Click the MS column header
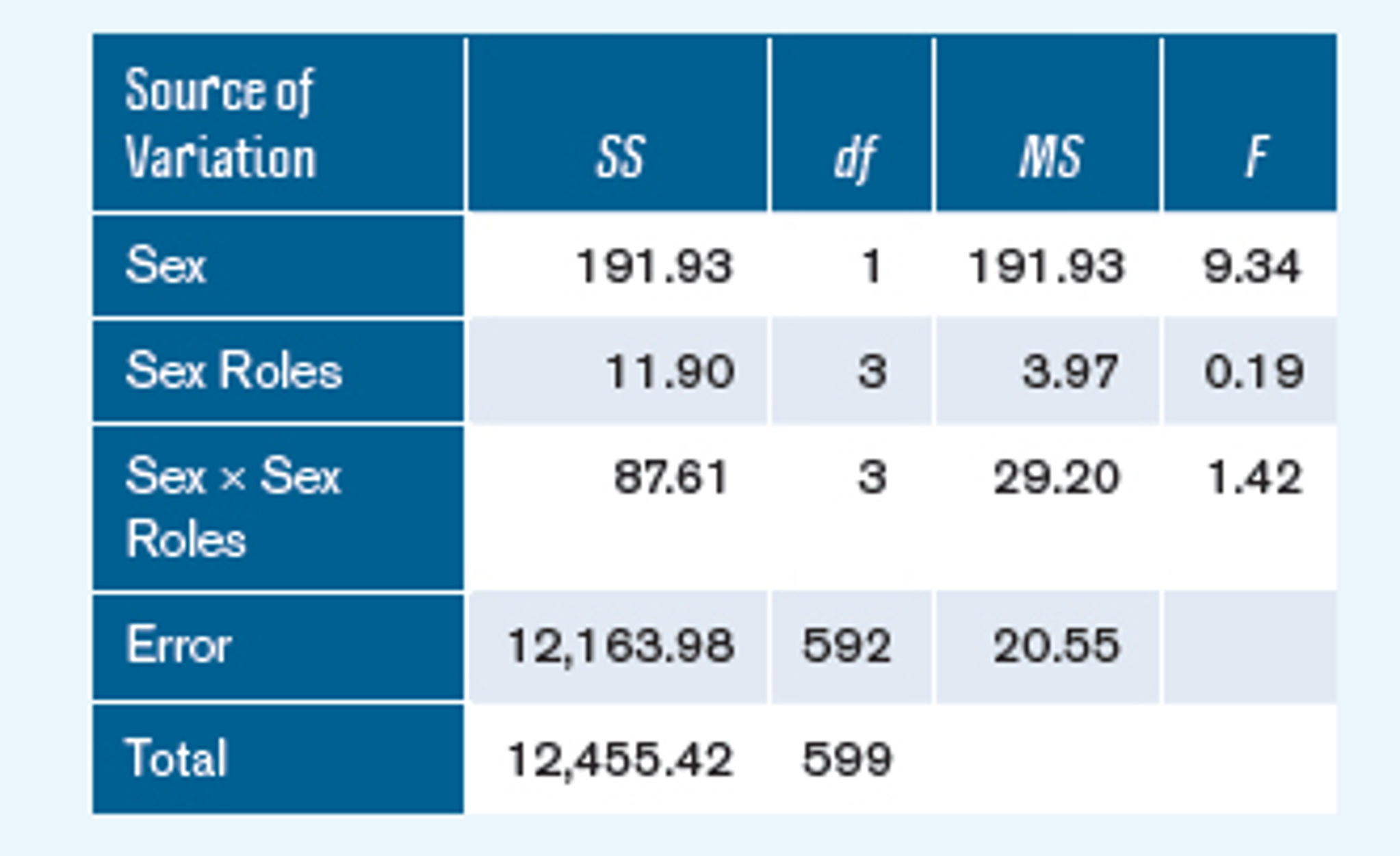 [1050, 157]
